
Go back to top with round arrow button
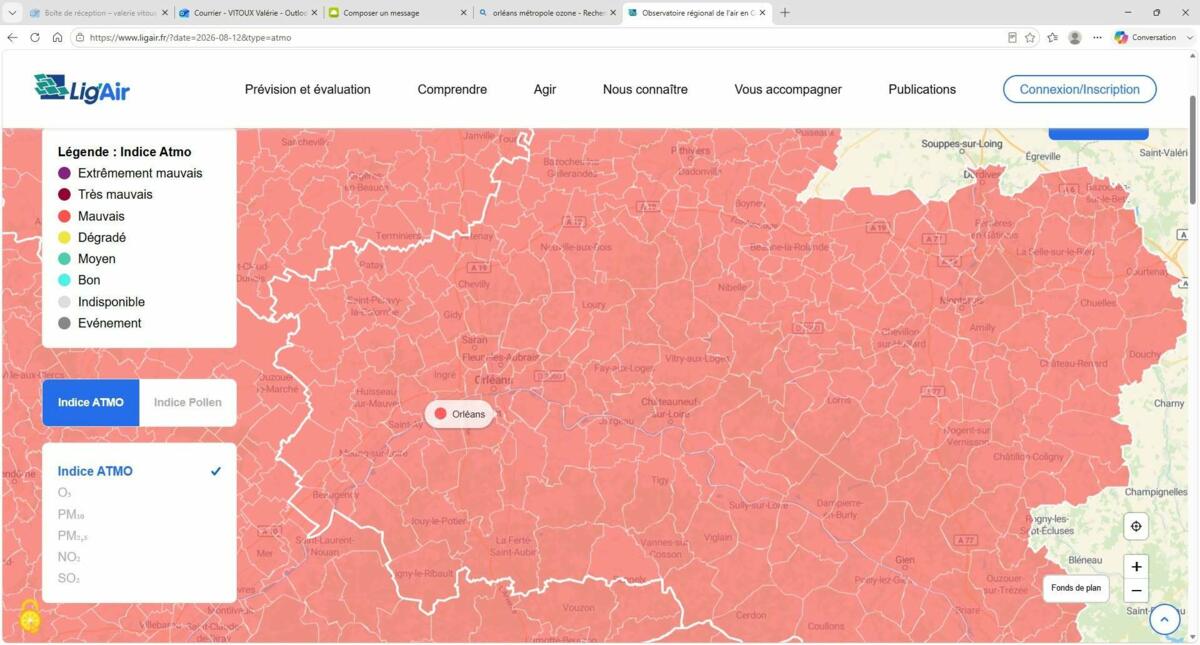click(x=1165, y=619)
